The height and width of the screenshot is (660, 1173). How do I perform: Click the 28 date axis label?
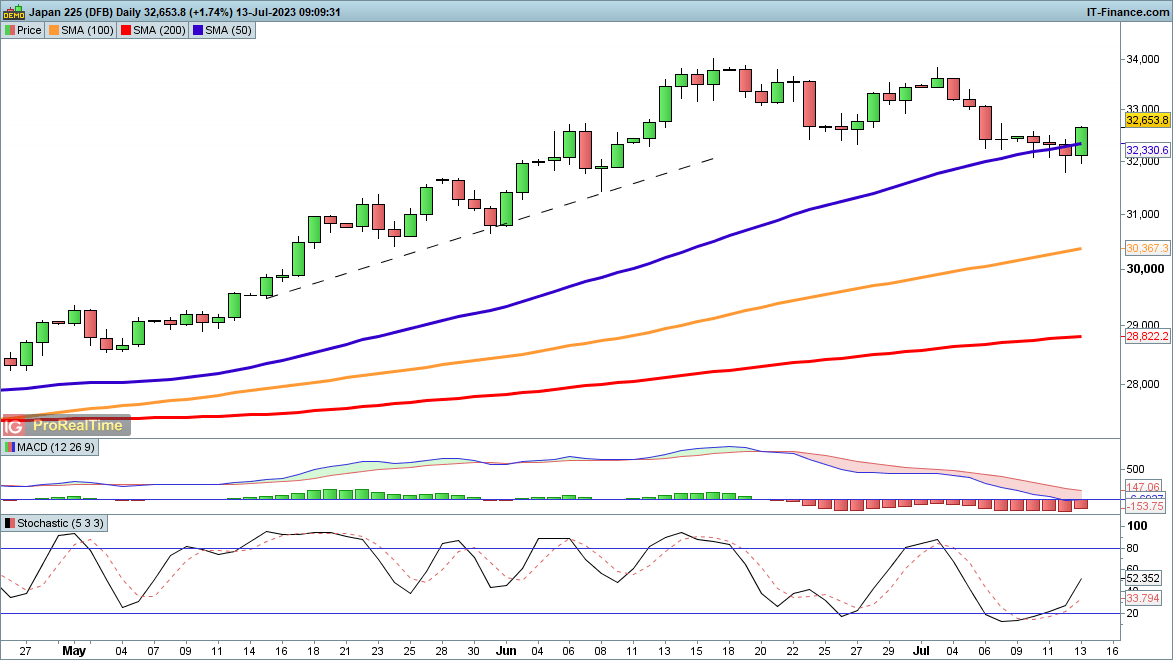441,651
